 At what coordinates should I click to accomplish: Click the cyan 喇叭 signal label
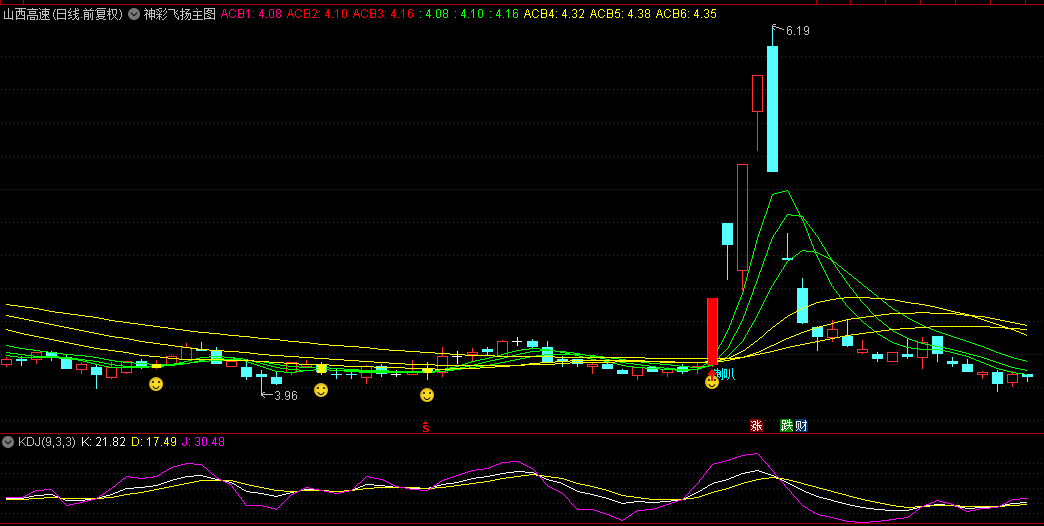click(724, 374)
